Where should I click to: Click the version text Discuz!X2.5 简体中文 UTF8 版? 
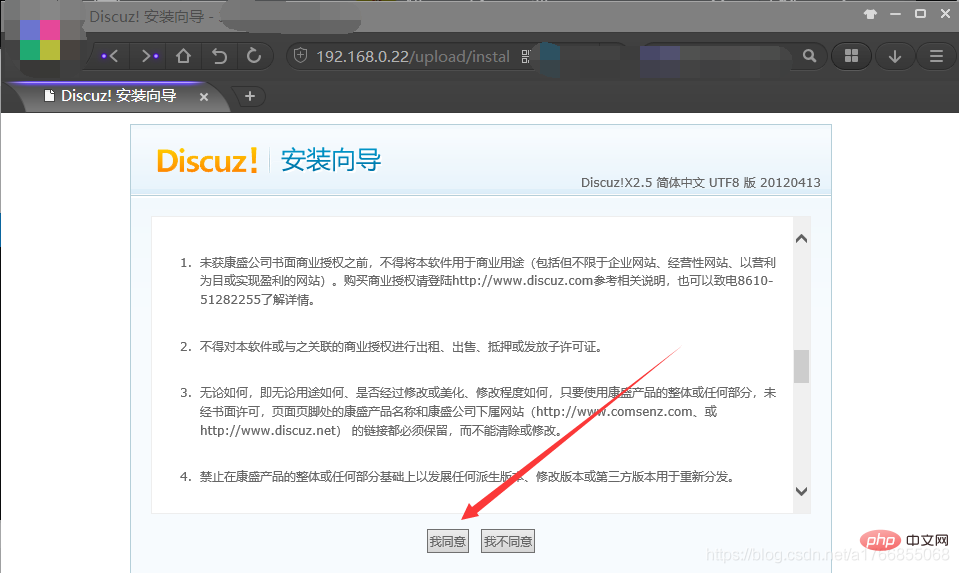pos(700,182)
